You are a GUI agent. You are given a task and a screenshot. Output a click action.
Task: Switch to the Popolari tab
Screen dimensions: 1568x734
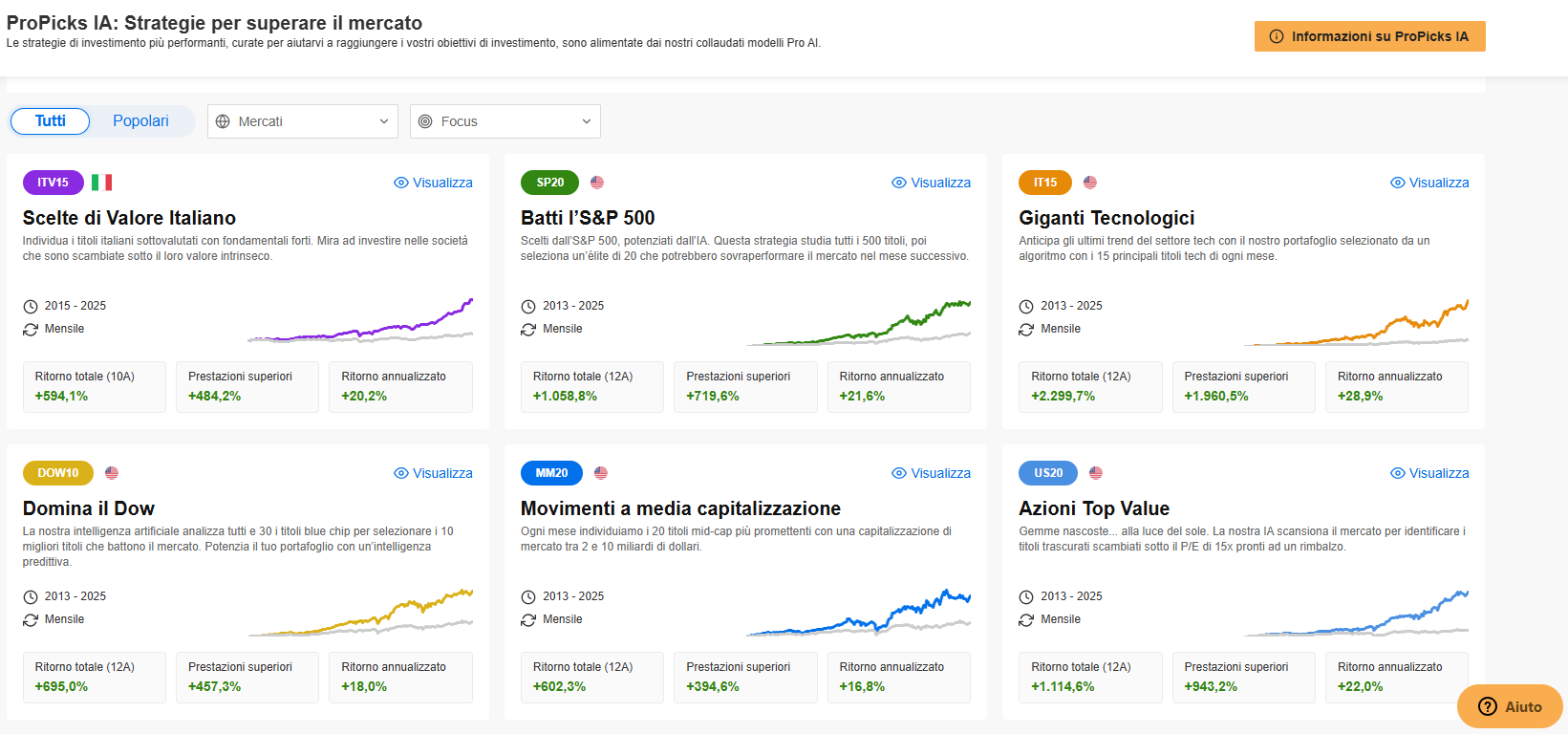point(140,121)
